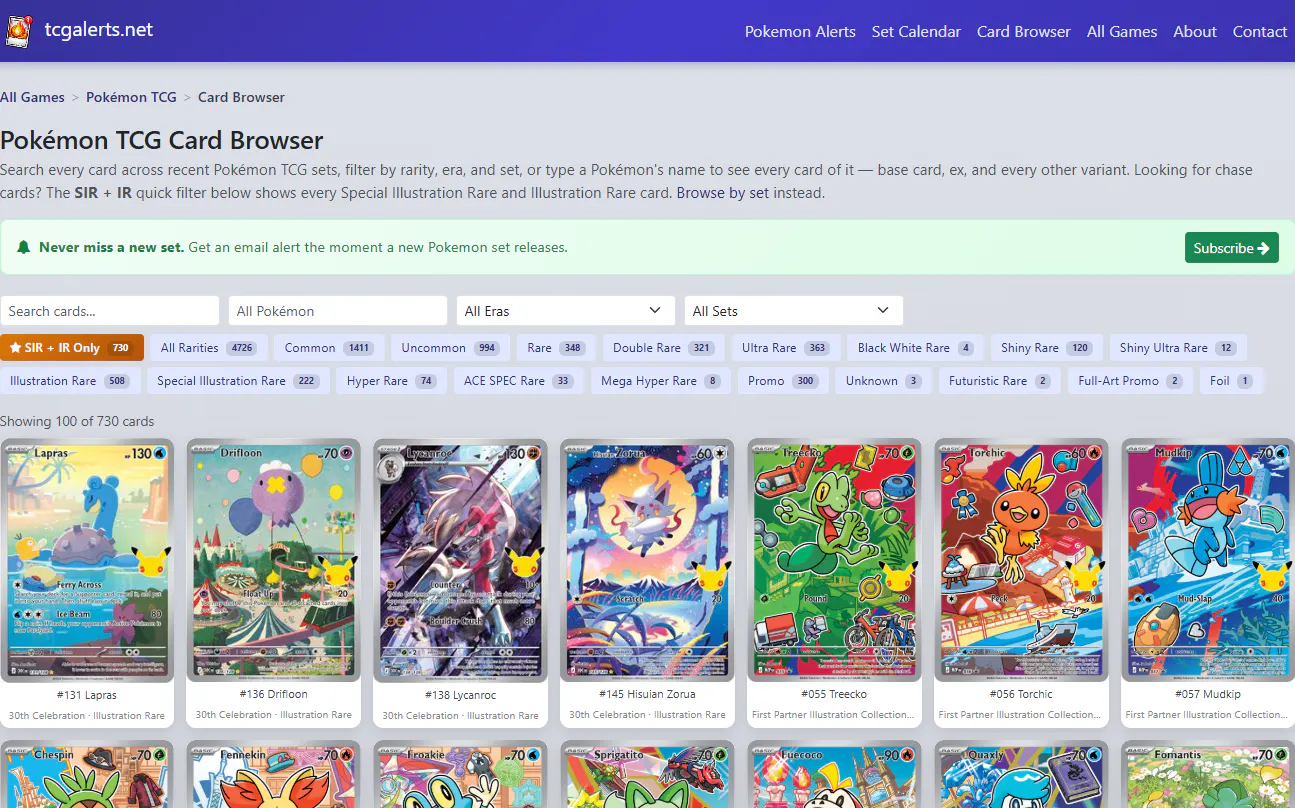Select the Shiny Ultra Rare filter chip
Screen dimensions: 1295x808
click(x=1178, y=348)
